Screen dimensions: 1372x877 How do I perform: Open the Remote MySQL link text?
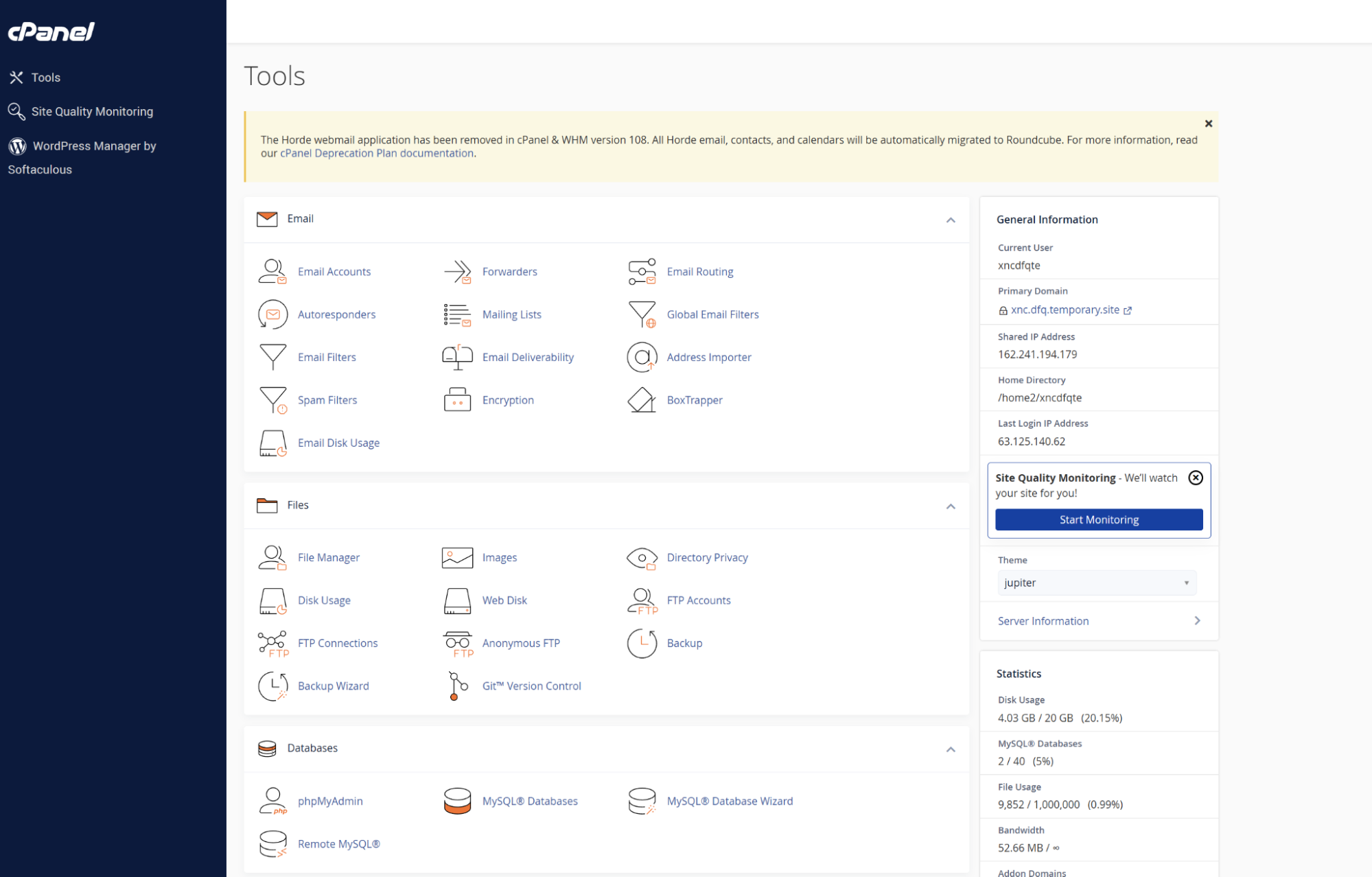pos(339,844)
